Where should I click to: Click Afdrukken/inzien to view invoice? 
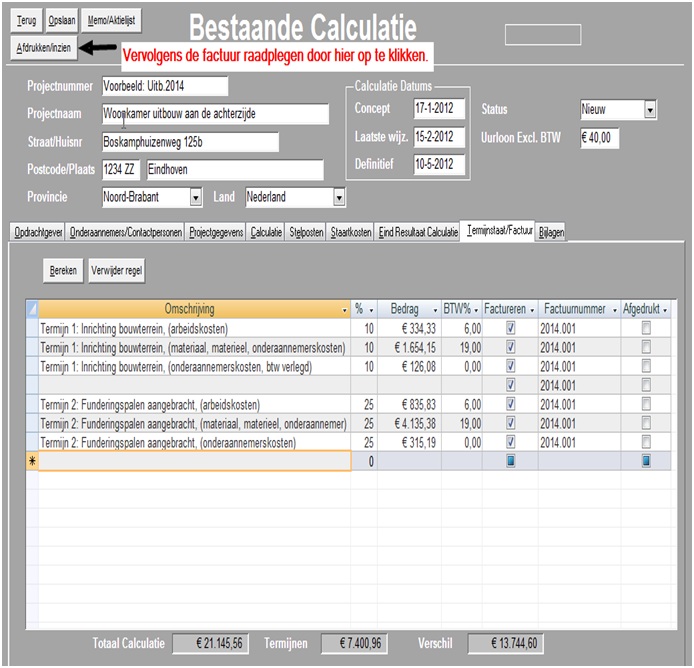click(43, 47)
